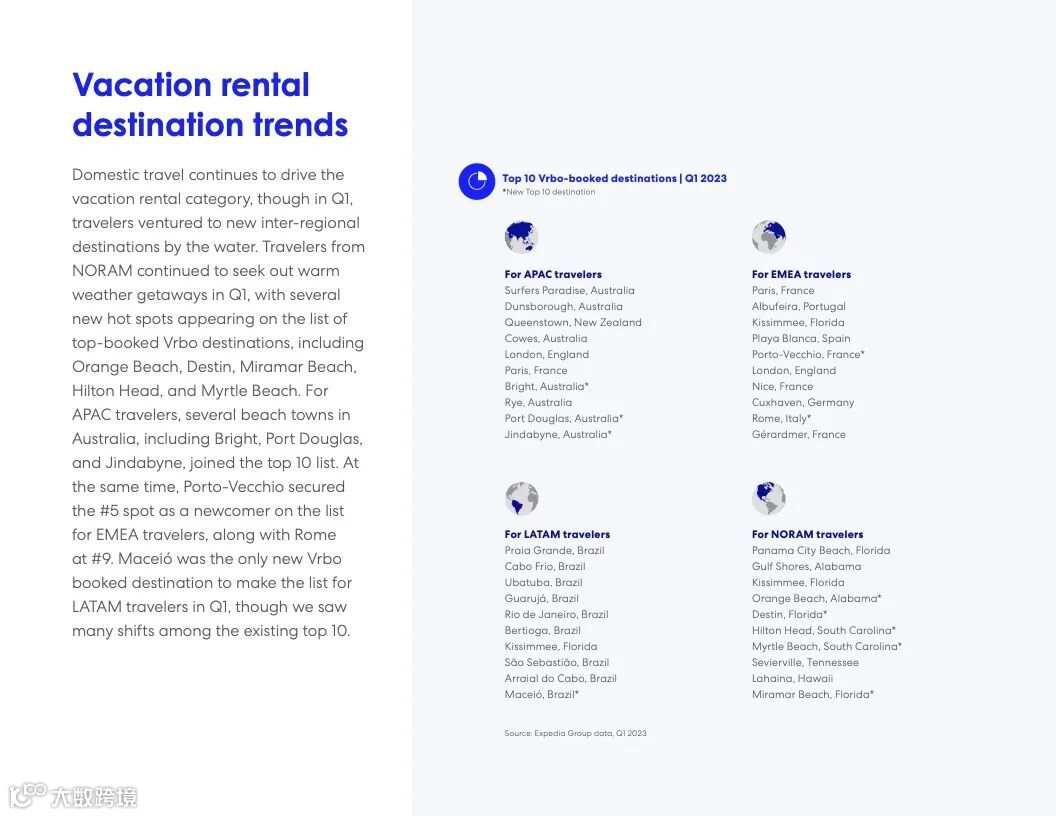Click 'Port Douglas, Australia*' entry

coord(564,418)
